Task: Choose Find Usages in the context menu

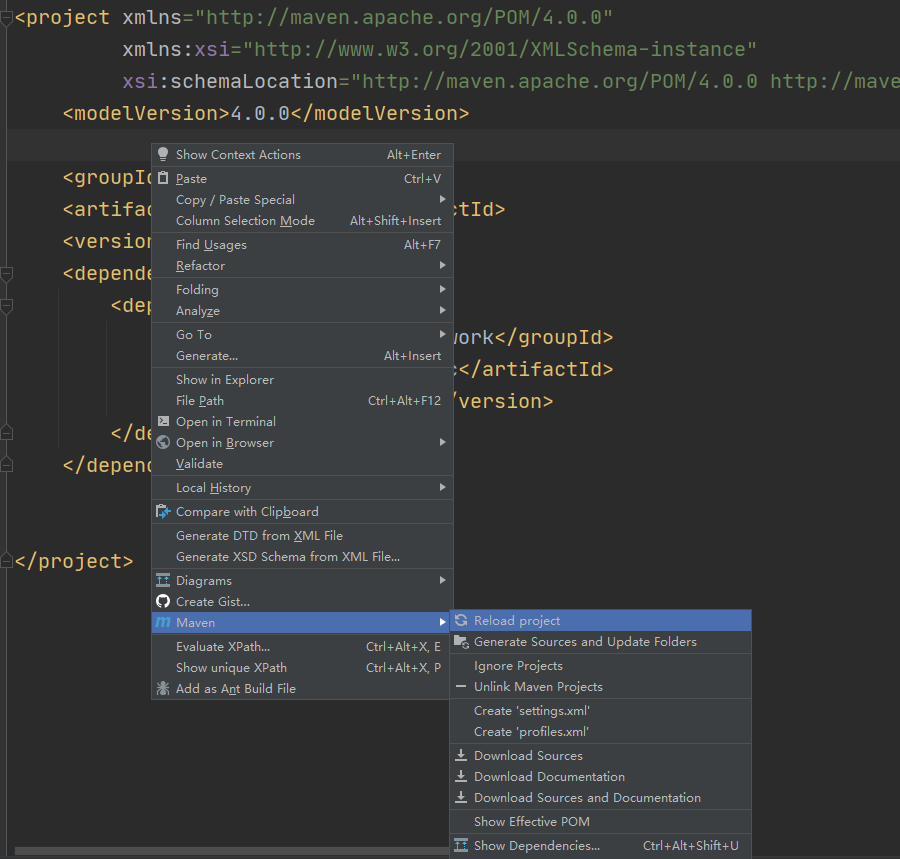Action: (211, 244)
